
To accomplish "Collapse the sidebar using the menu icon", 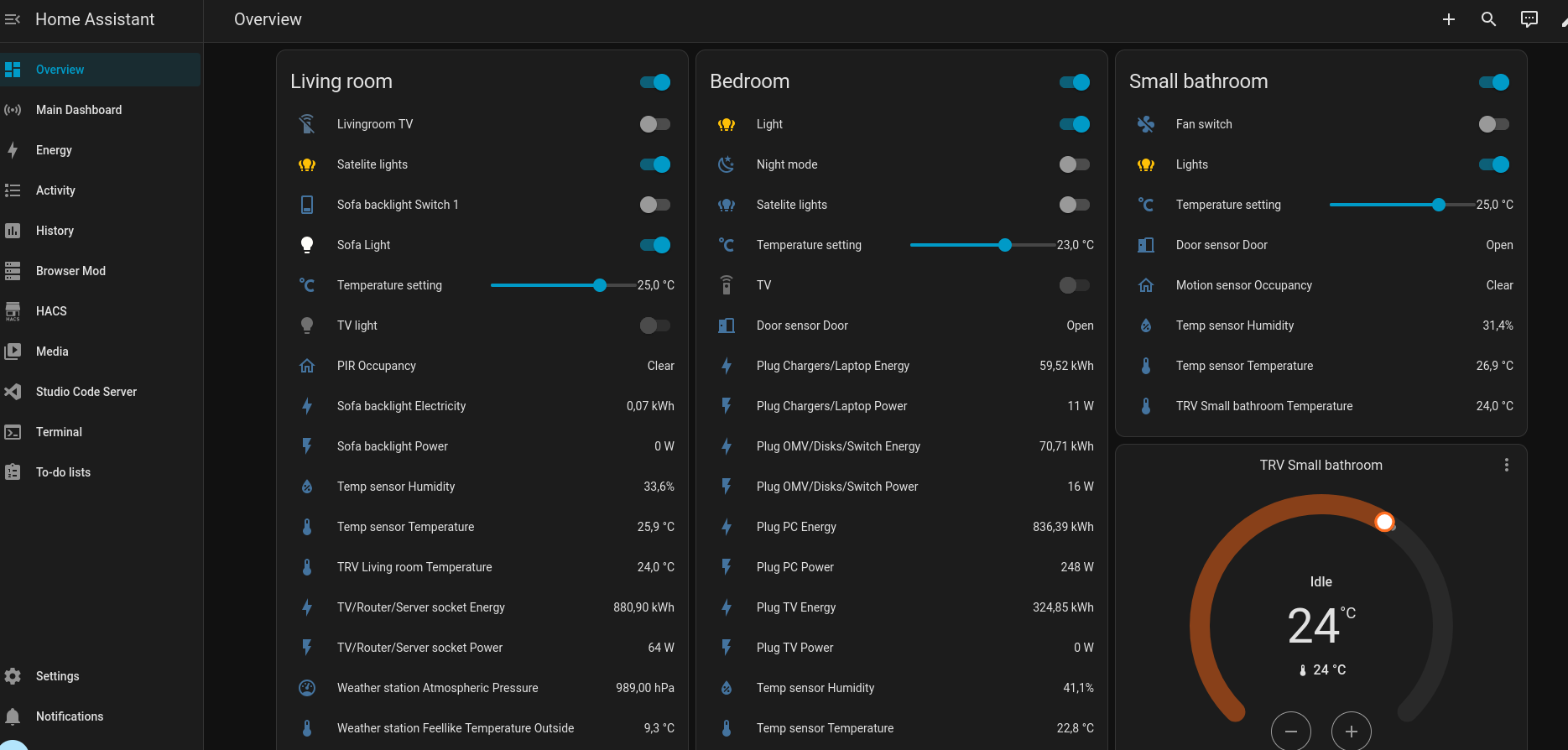I will [13, 19].
